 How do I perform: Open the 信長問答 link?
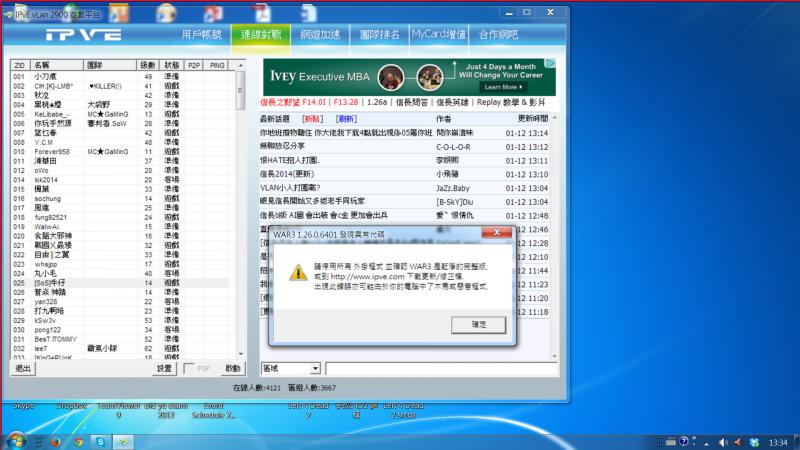[x=412, y=102]
